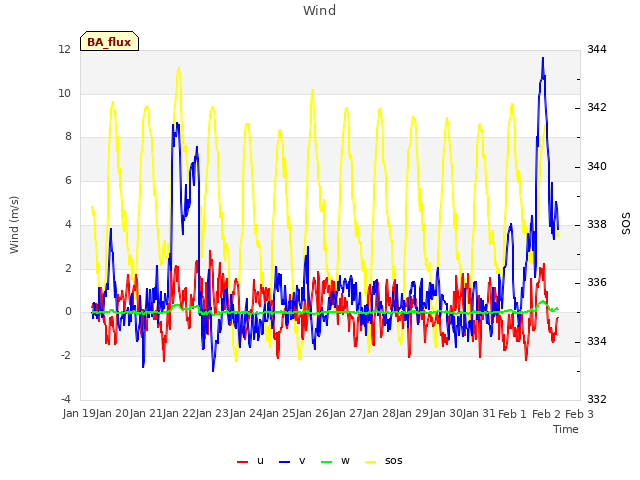
Task: Click the right-side SOS axis title
Action: (626, 223)
